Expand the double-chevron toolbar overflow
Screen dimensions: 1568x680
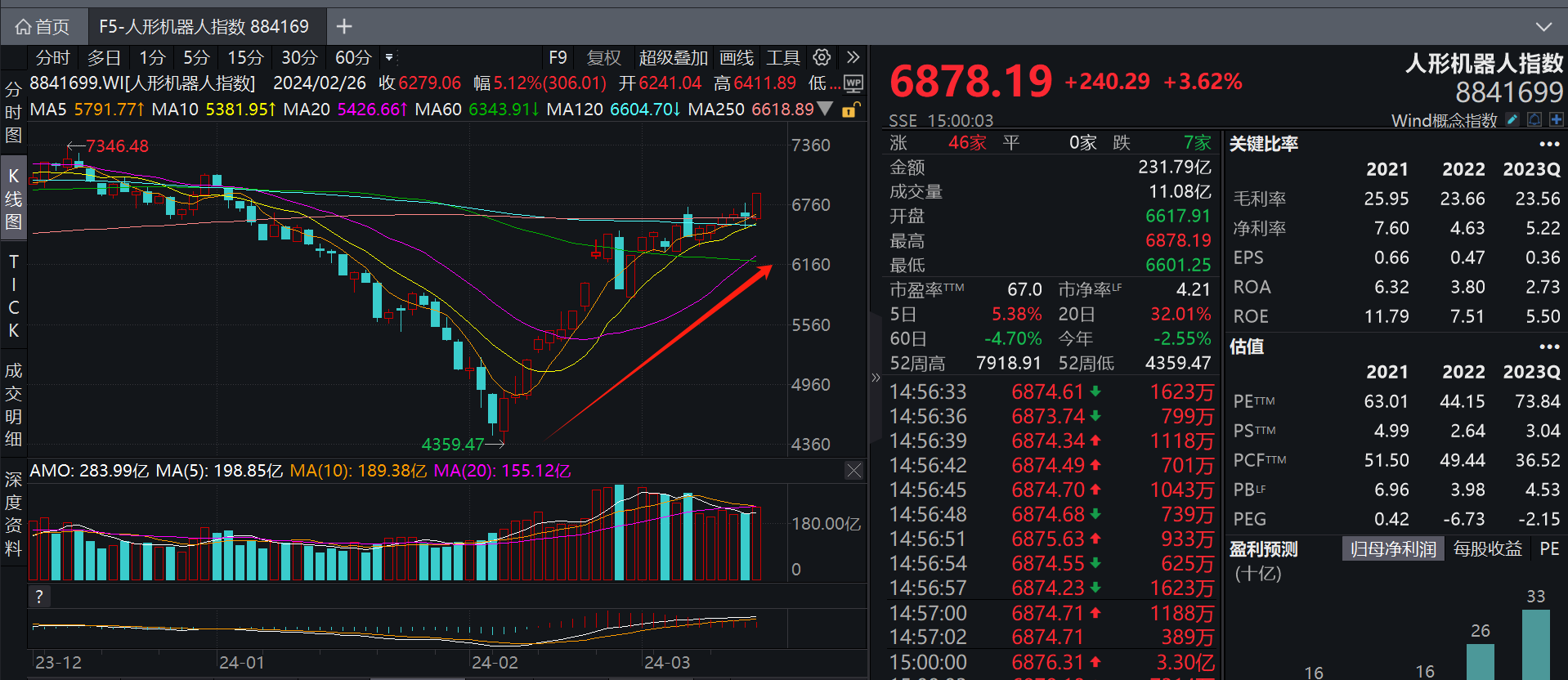[x=853, y=57]
